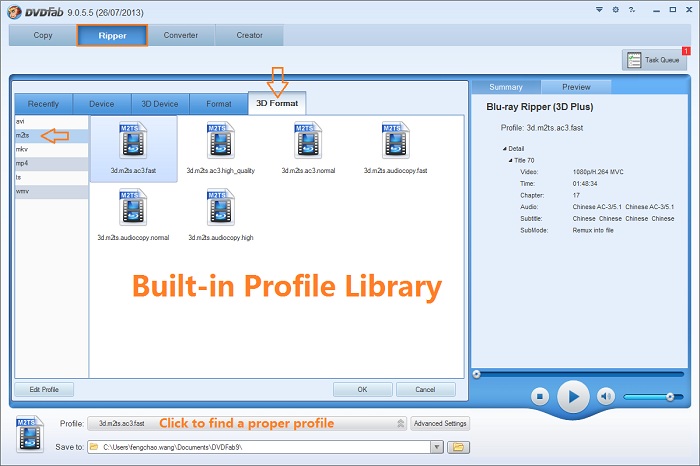Show the Preview tab

pyautogui.click(x=576, y=87)
